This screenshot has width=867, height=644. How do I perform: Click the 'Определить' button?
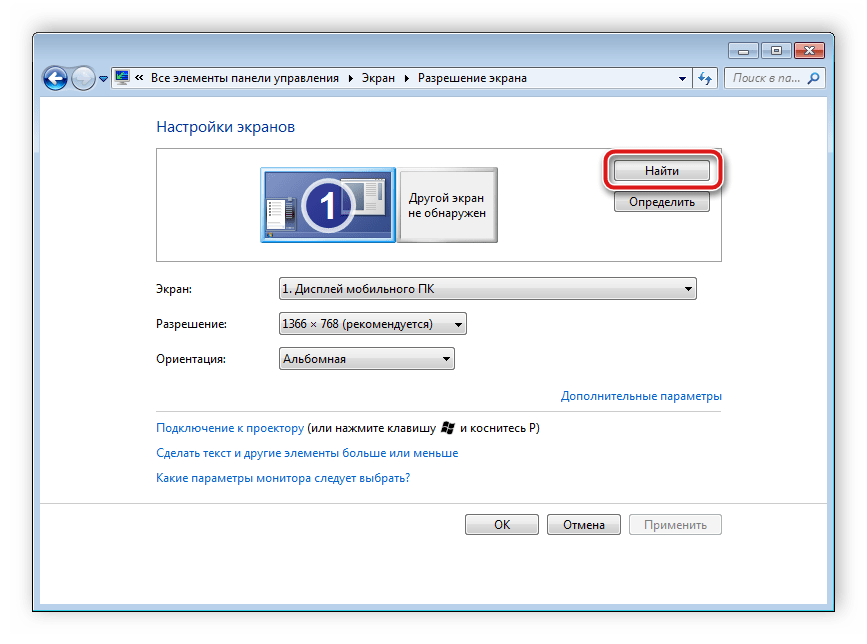pyautogui.click(x=662, y=202)
